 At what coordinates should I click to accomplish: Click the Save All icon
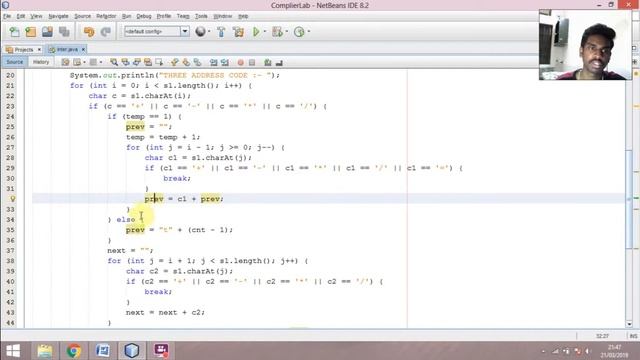64,32
